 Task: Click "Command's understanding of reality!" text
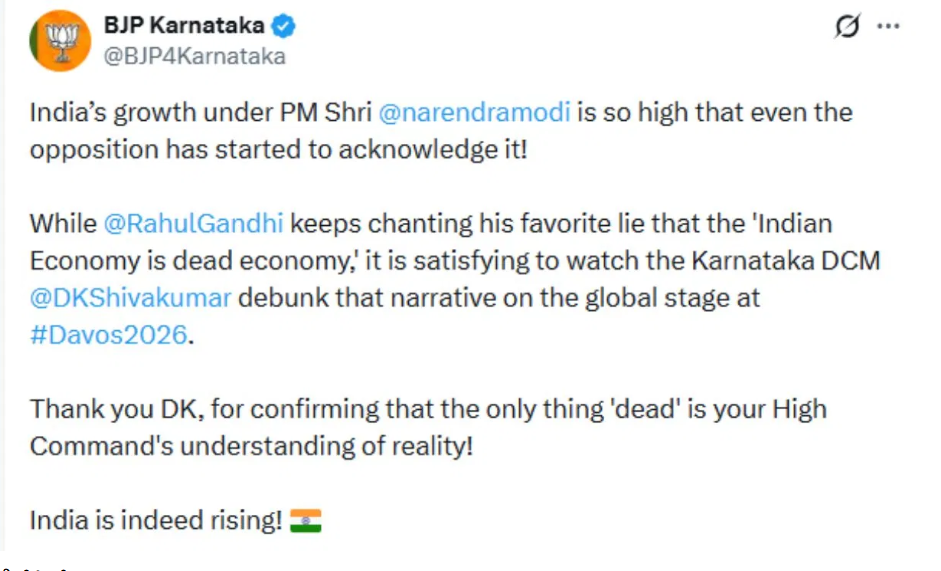coord(250,446)
